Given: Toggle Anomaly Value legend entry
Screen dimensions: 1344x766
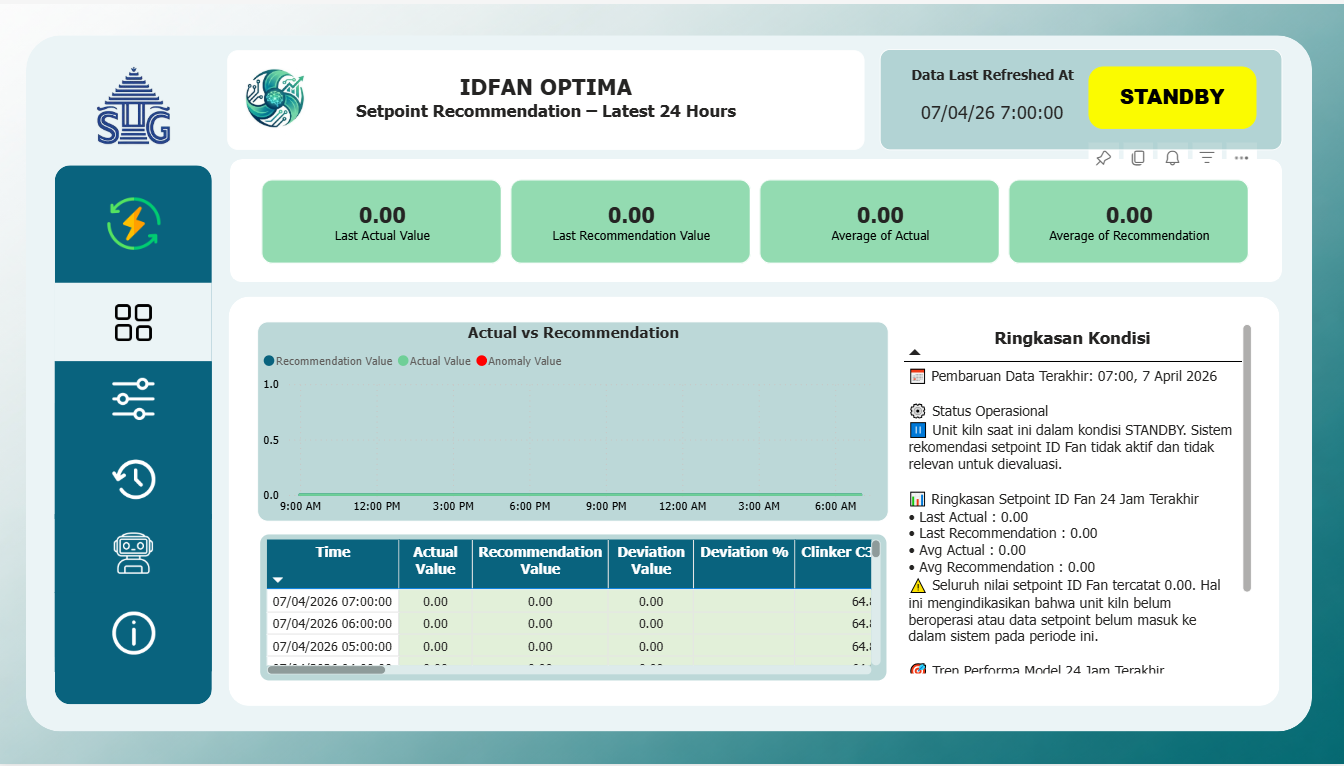Looking at the screenshot, I should (x=519, y=361).
